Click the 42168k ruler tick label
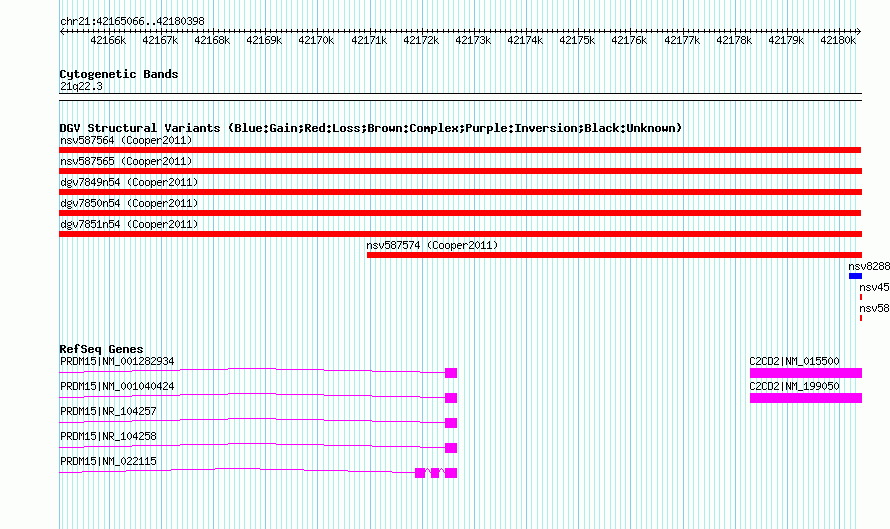 pos(212,40)
